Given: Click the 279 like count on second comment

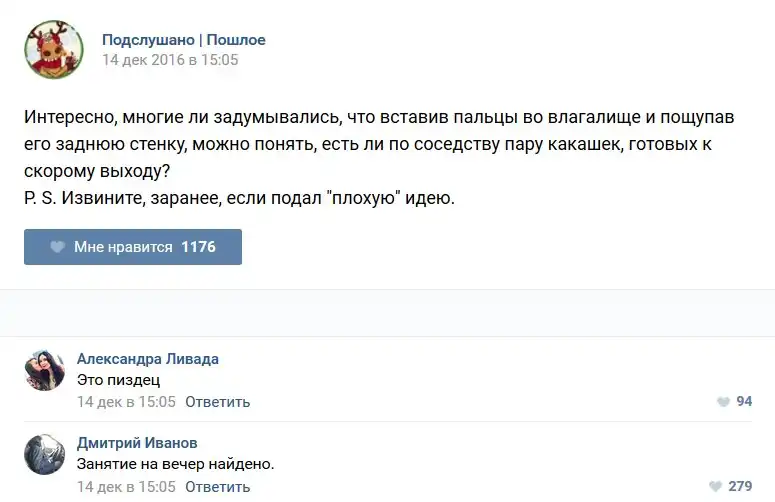Looking at the screenshot, I should (x=740, y=487).
